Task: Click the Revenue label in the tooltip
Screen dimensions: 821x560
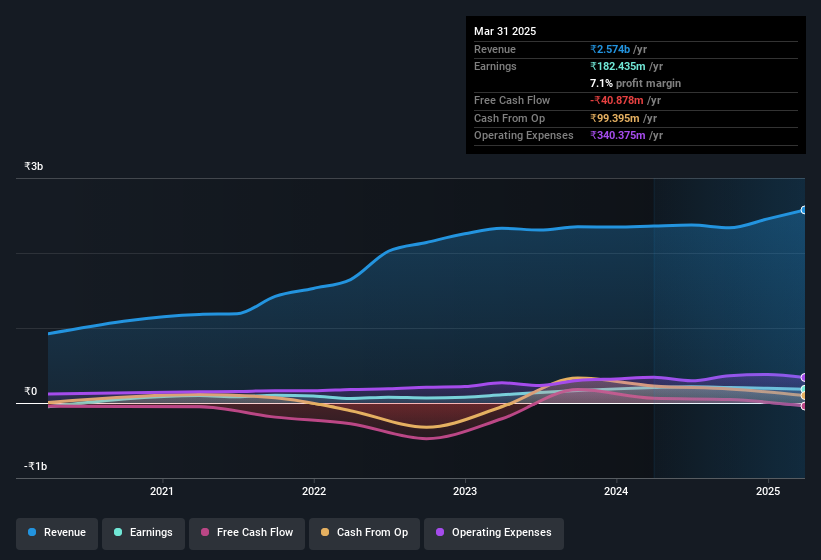Action: tap(495, 49)
